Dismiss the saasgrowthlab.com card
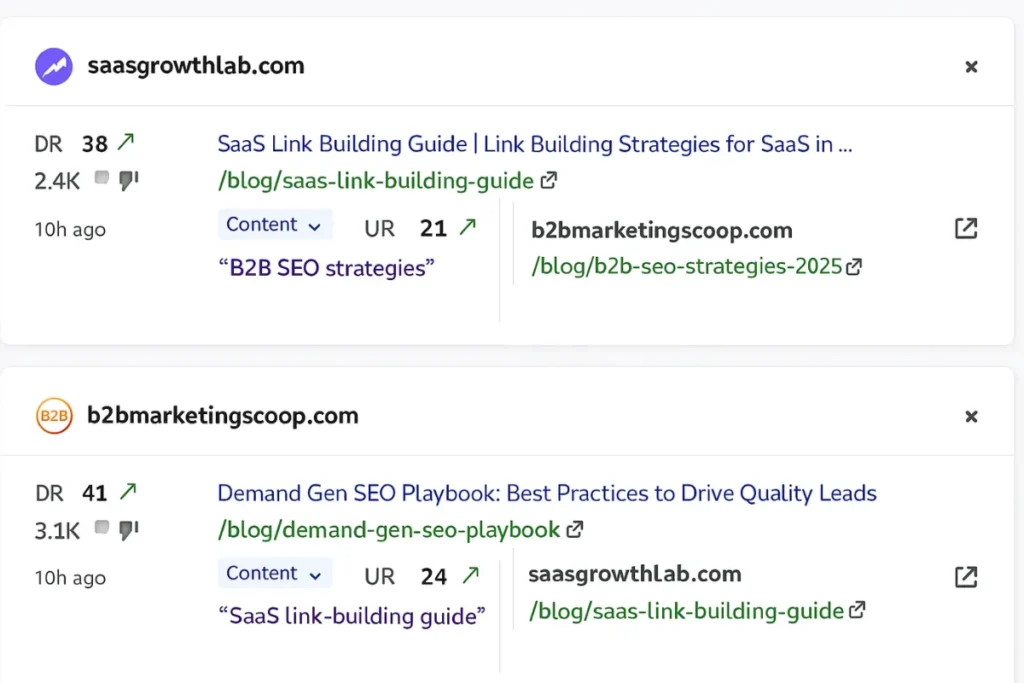 click(x=971, y=67)
